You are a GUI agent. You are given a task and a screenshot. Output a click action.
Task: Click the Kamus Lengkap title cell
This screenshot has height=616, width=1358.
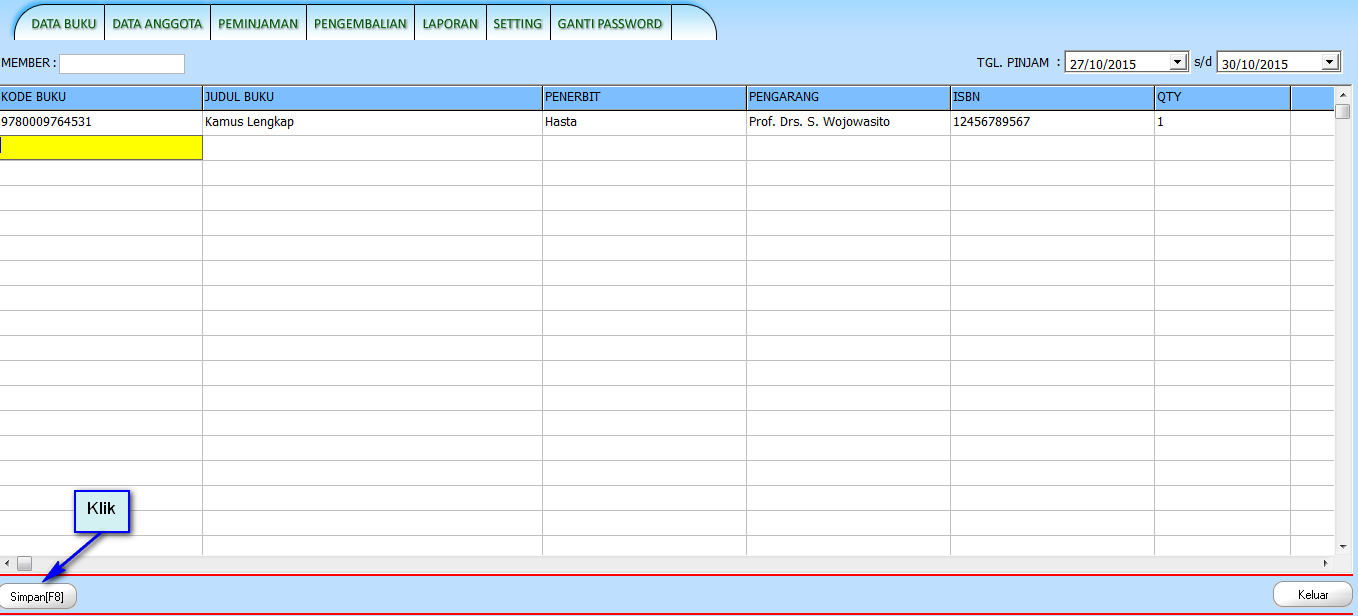pyautogui.click(x=372, y=122)
